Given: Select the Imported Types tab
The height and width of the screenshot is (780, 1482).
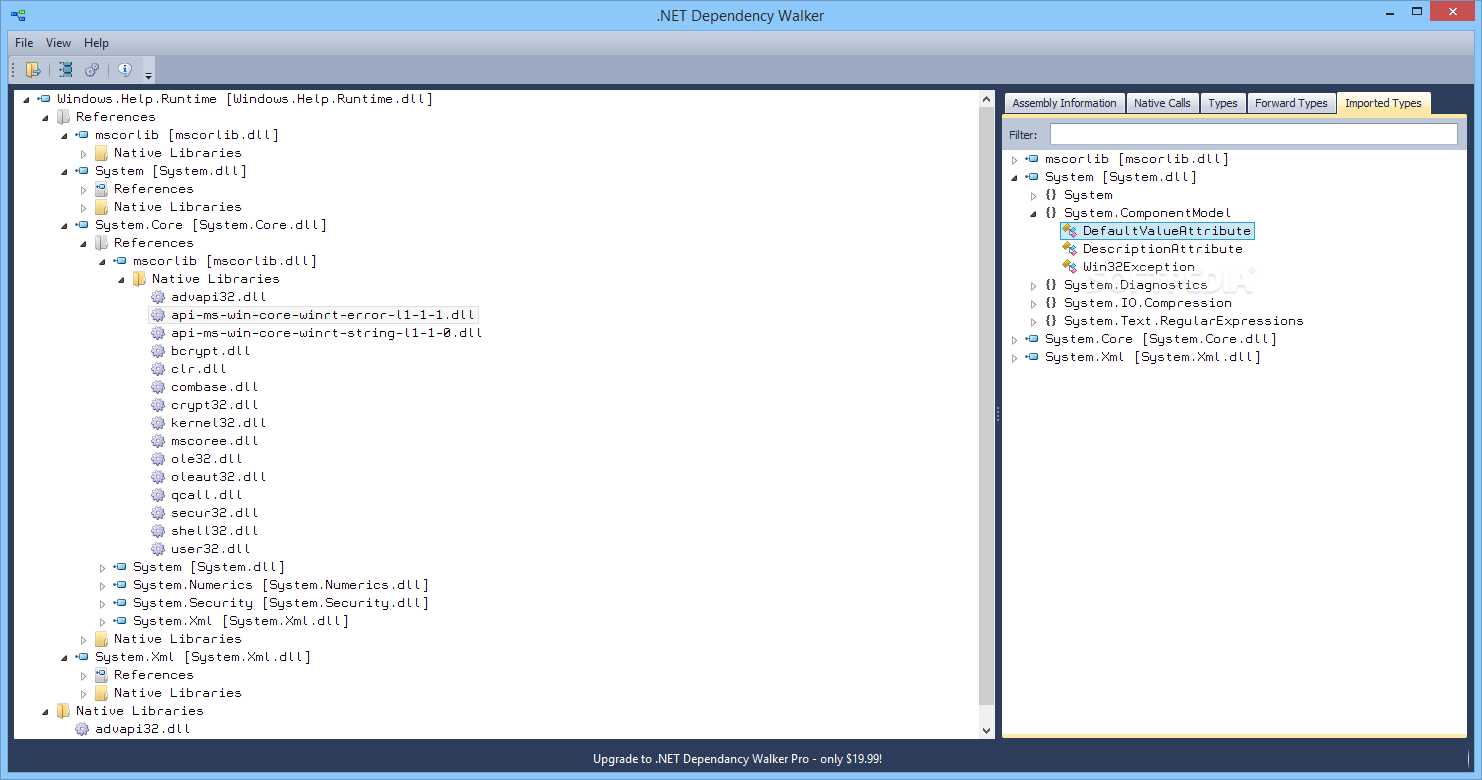Looking at the screenshot, I should [1383, 103].
